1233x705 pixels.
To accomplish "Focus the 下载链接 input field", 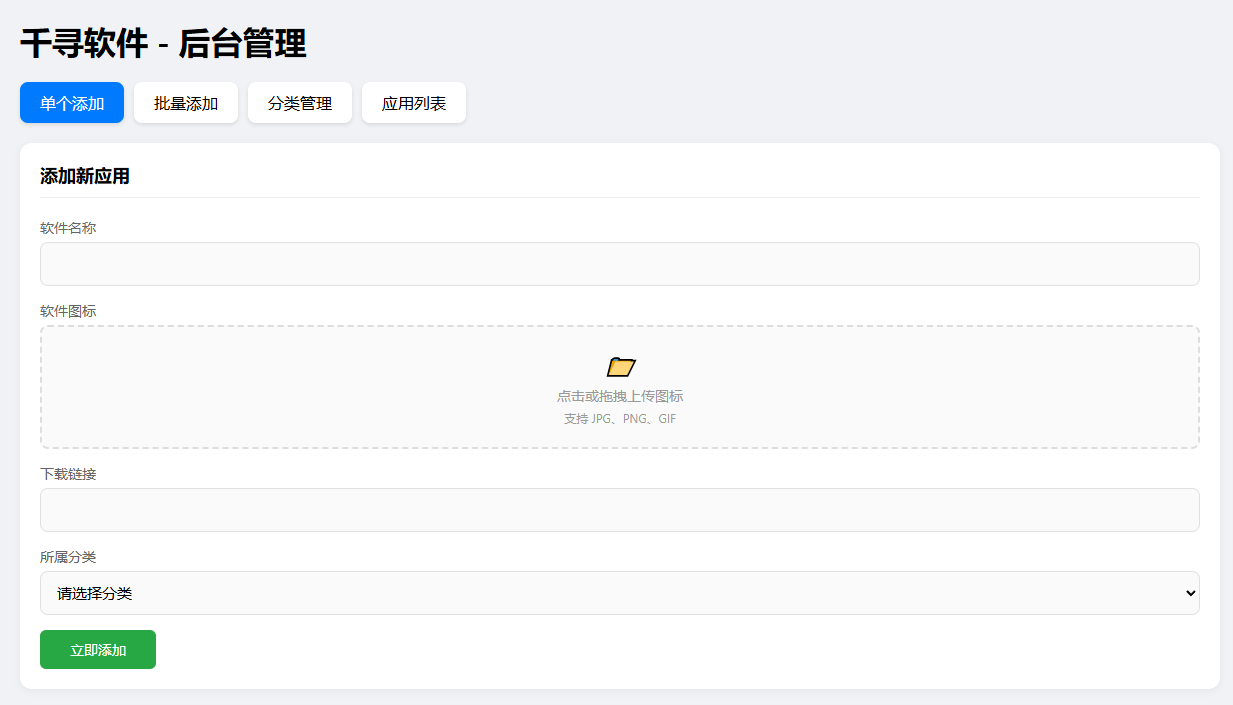I will pos(619,510).
